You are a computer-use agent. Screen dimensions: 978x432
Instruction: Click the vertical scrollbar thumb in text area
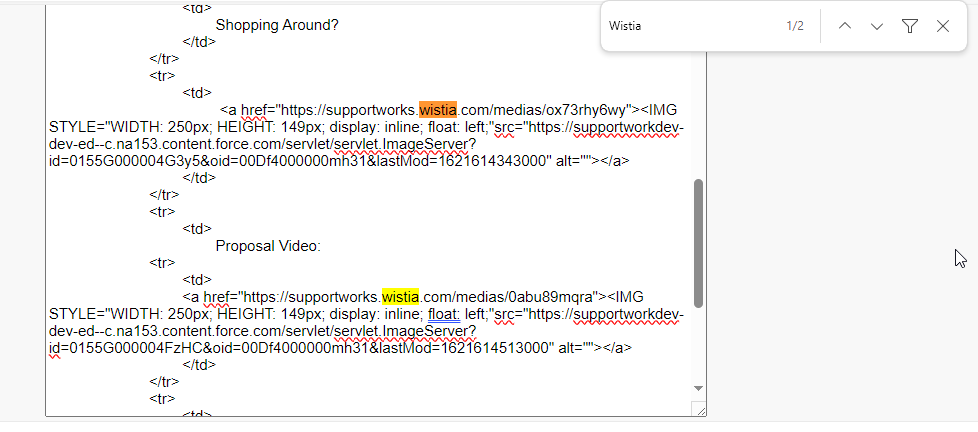(699, 243)
